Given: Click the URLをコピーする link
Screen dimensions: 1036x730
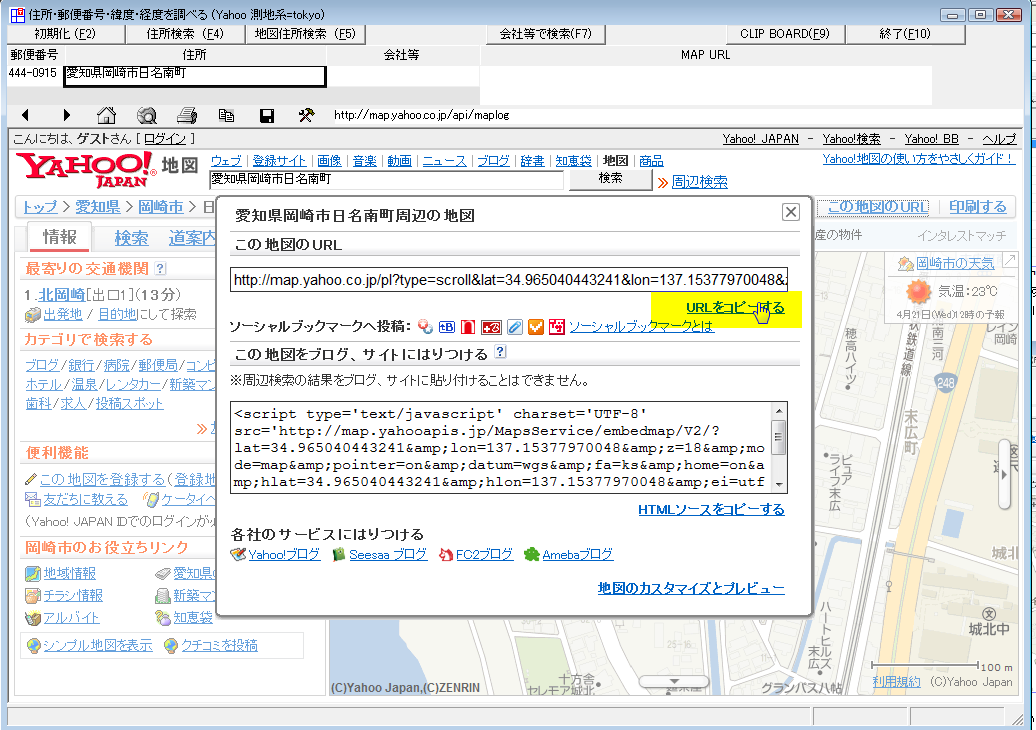Looking at the screenshot, I should click(735, 307).
